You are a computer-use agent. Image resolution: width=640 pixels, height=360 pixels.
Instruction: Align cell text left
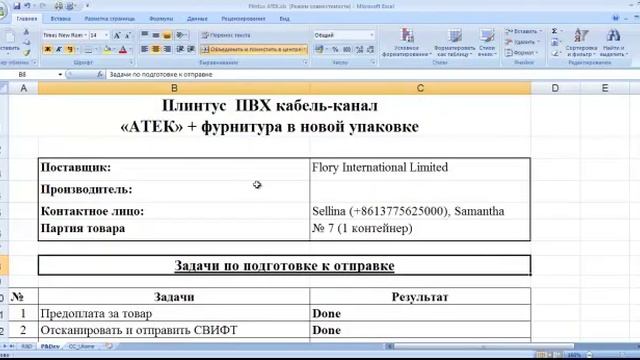coord(144,49)
